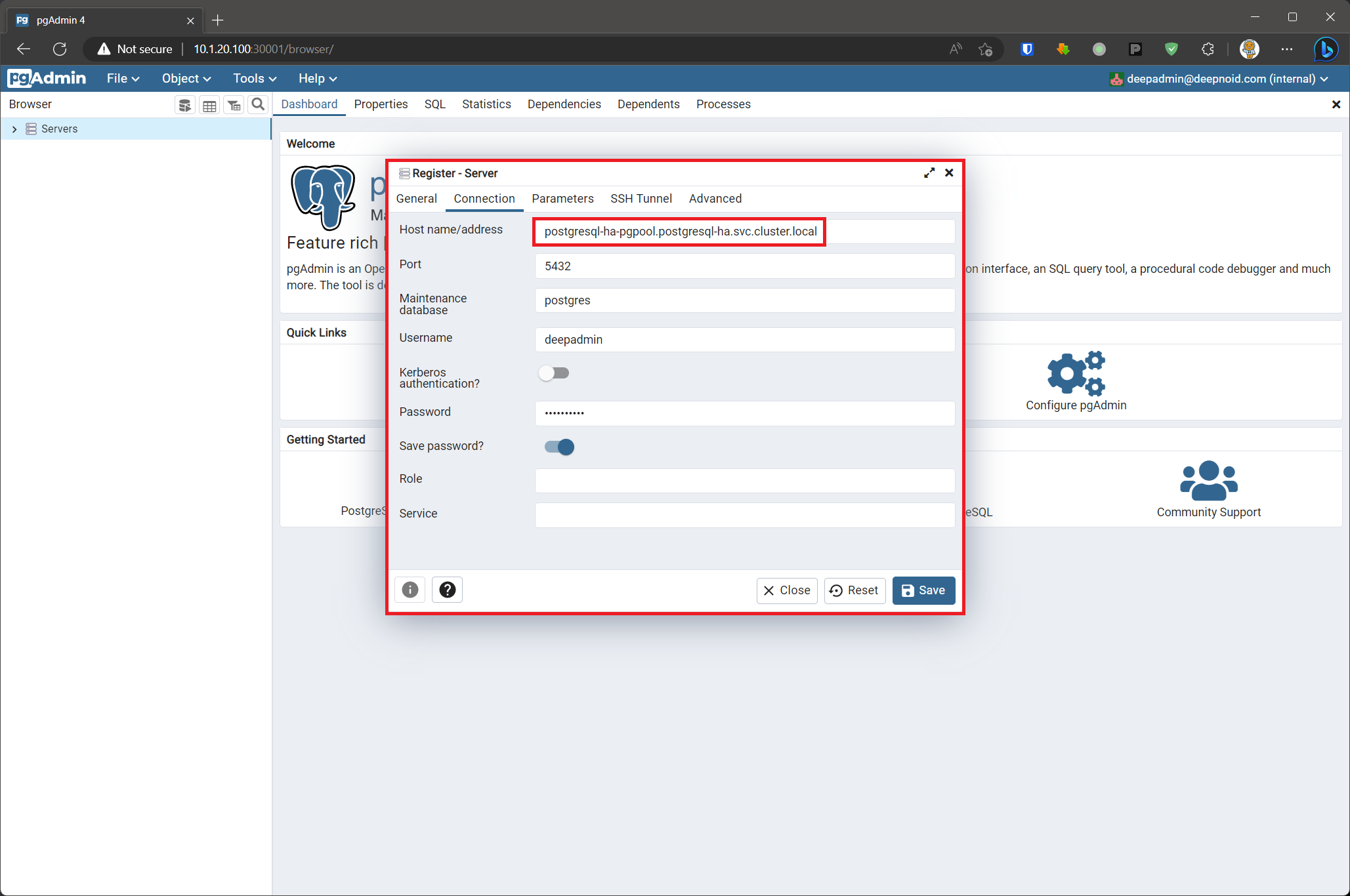Open the Processes panel tab

pyautogui.click(x=723, y=104)
